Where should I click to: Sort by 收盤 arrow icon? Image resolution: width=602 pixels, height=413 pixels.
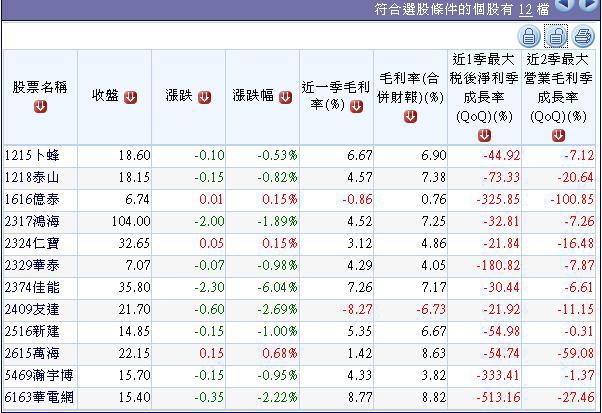(131, 97)
